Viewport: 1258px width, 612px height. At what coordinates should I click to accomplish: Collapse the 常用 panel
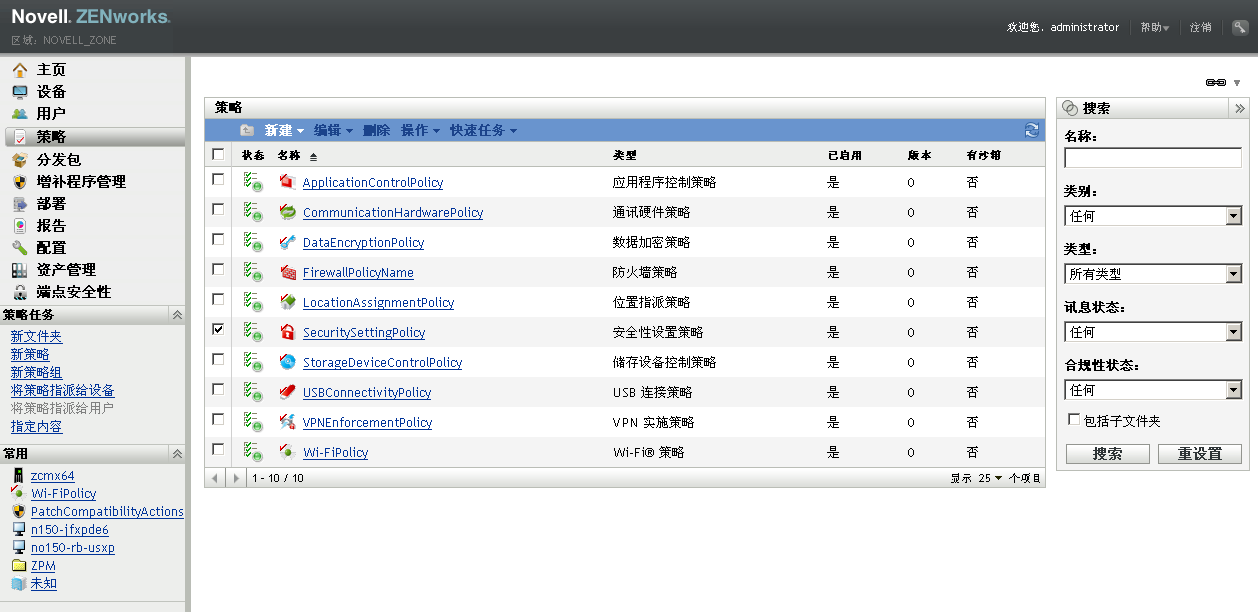pyautogui.click(x=177, y=454)
